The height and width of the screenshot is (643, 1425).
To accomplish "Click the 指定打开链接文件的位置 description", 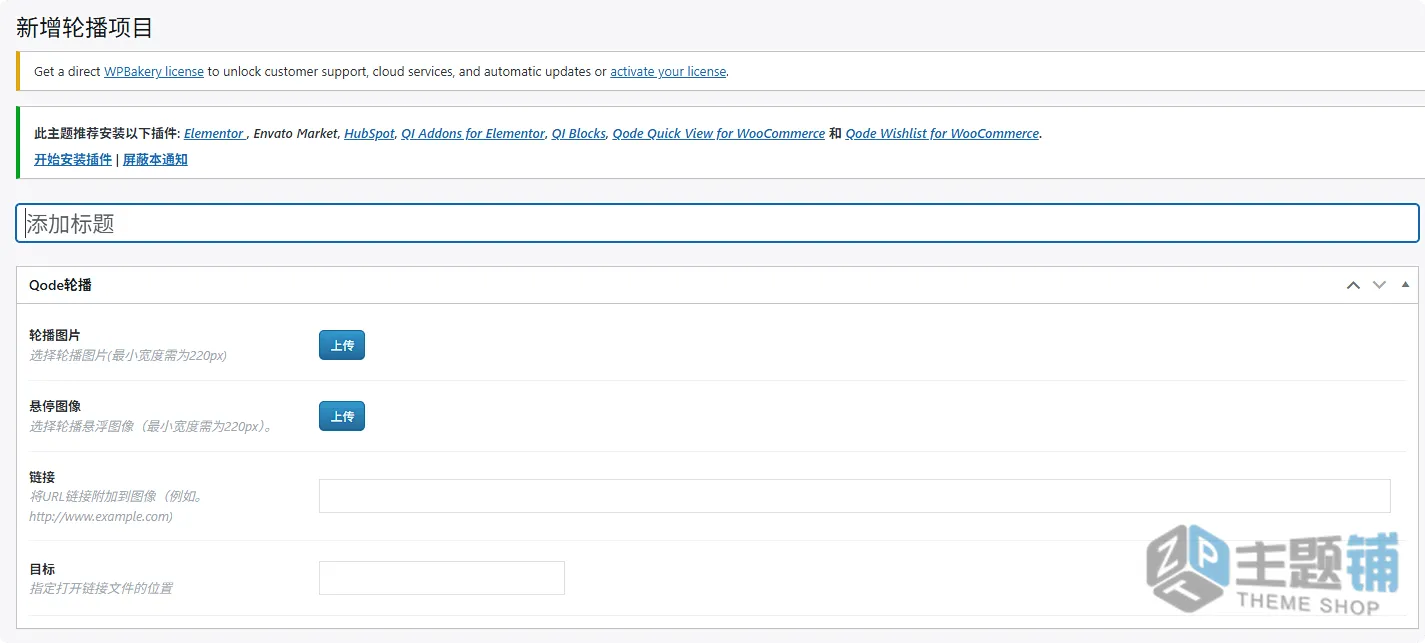I will pyautogui.click(x=101, y=588).
